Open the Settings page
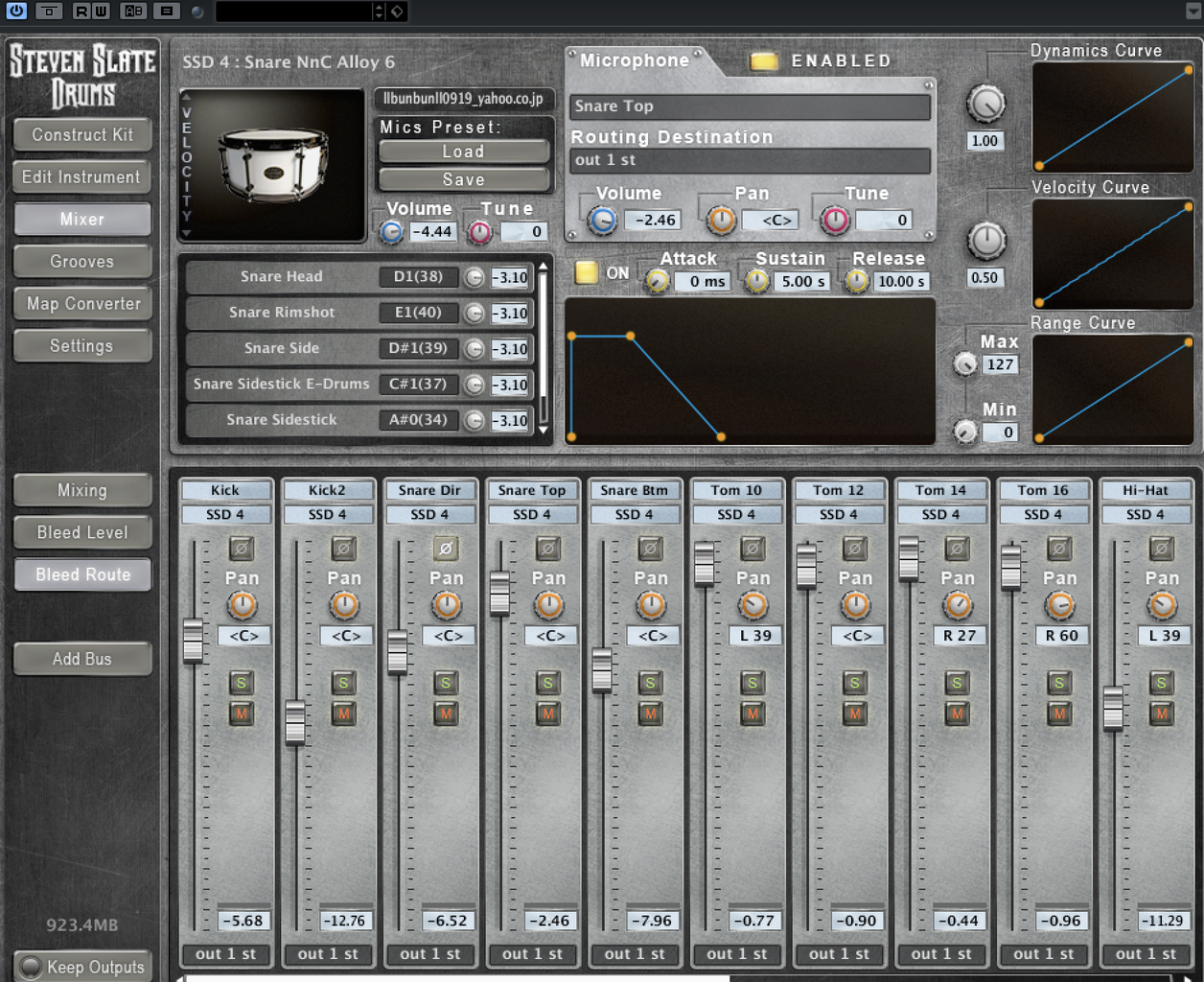The width and height of the screenshot is (1204, 982). coord(82,346)
